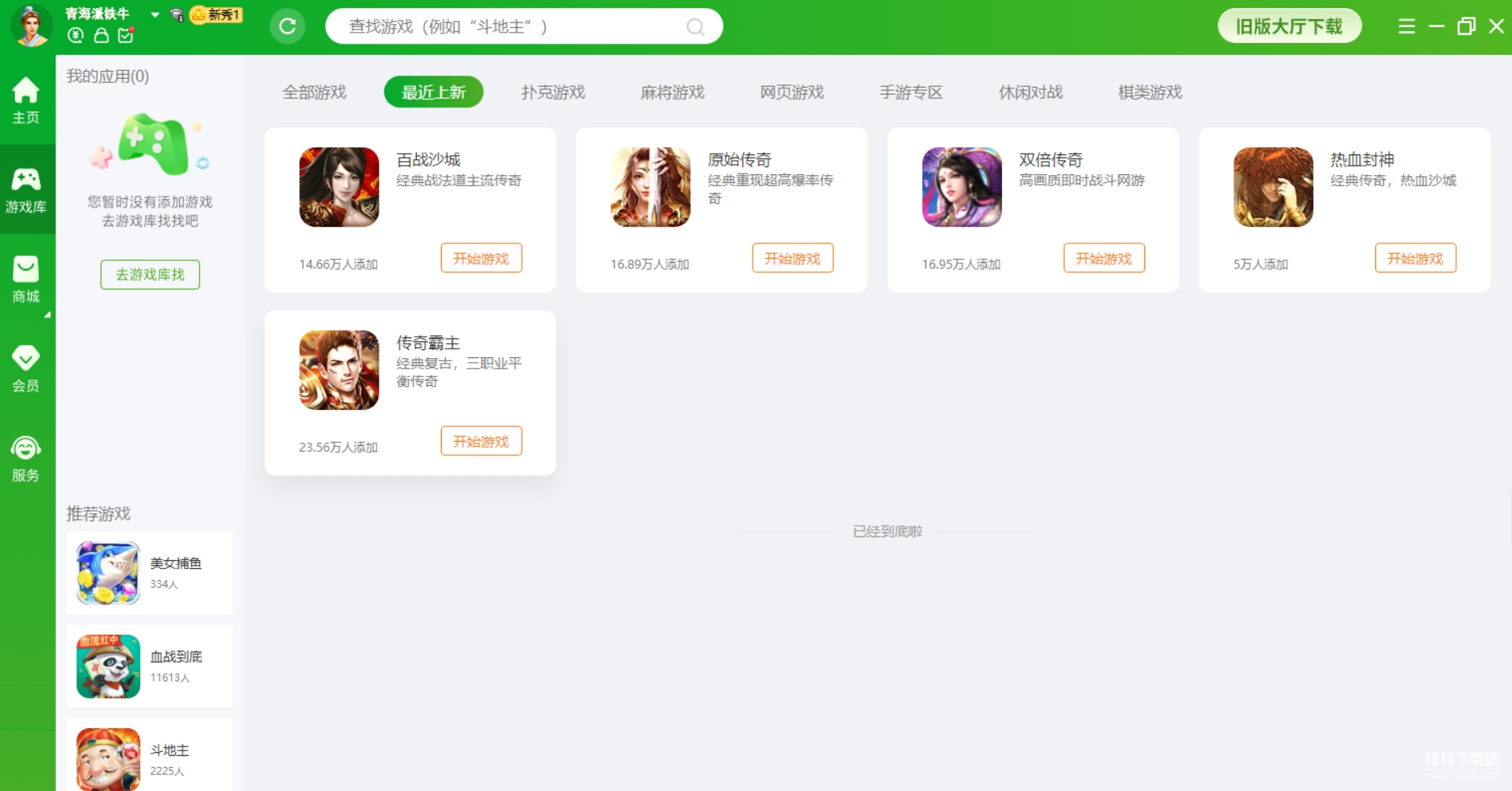
Task: Click the refresh icon beside search bar
Action: pyautogui.click(x=287, y=26)
